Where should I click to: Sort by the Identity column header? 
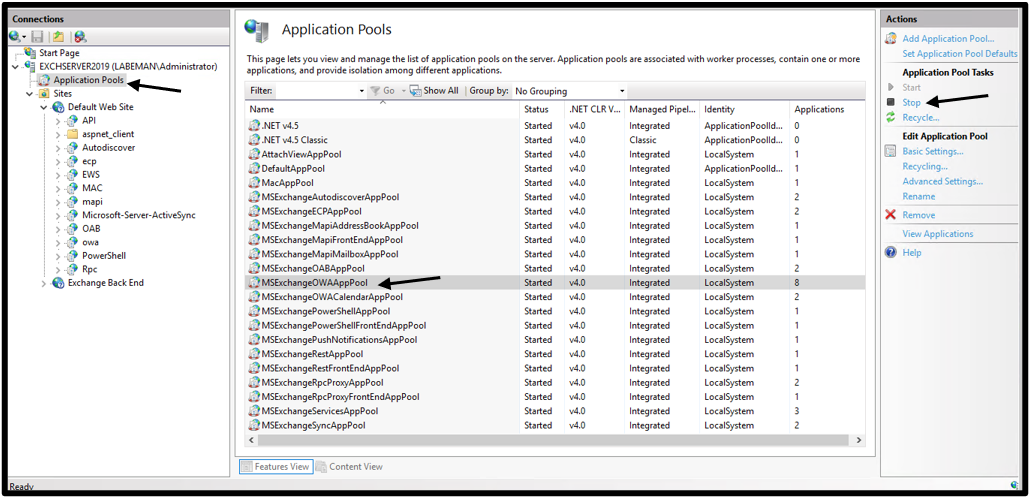pos(744,109)
